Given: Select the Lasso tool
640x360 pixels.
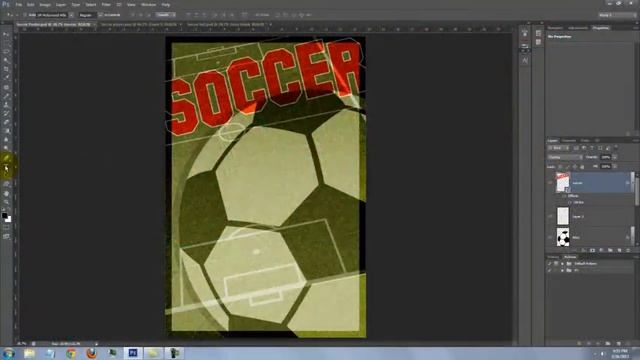Looking at the screenshot, I should [6, 52].
